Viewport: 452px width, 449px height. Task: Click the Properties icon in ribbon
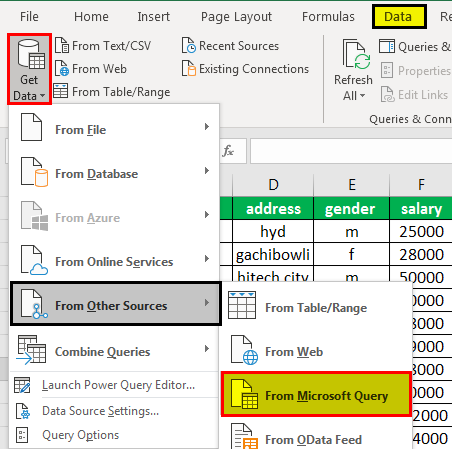coord(387,70)
